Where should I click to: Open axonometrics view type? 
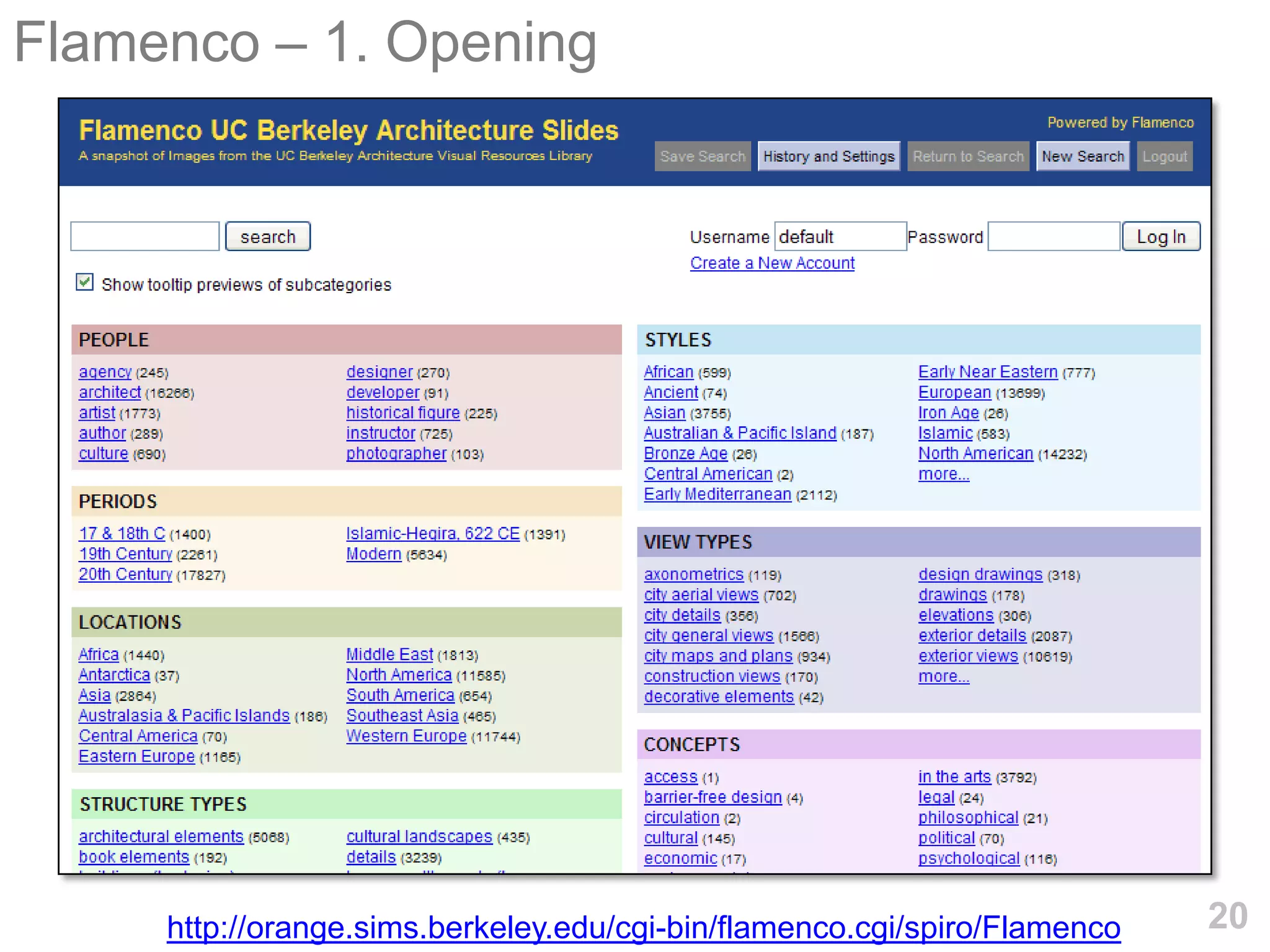[x=694, y=575]
